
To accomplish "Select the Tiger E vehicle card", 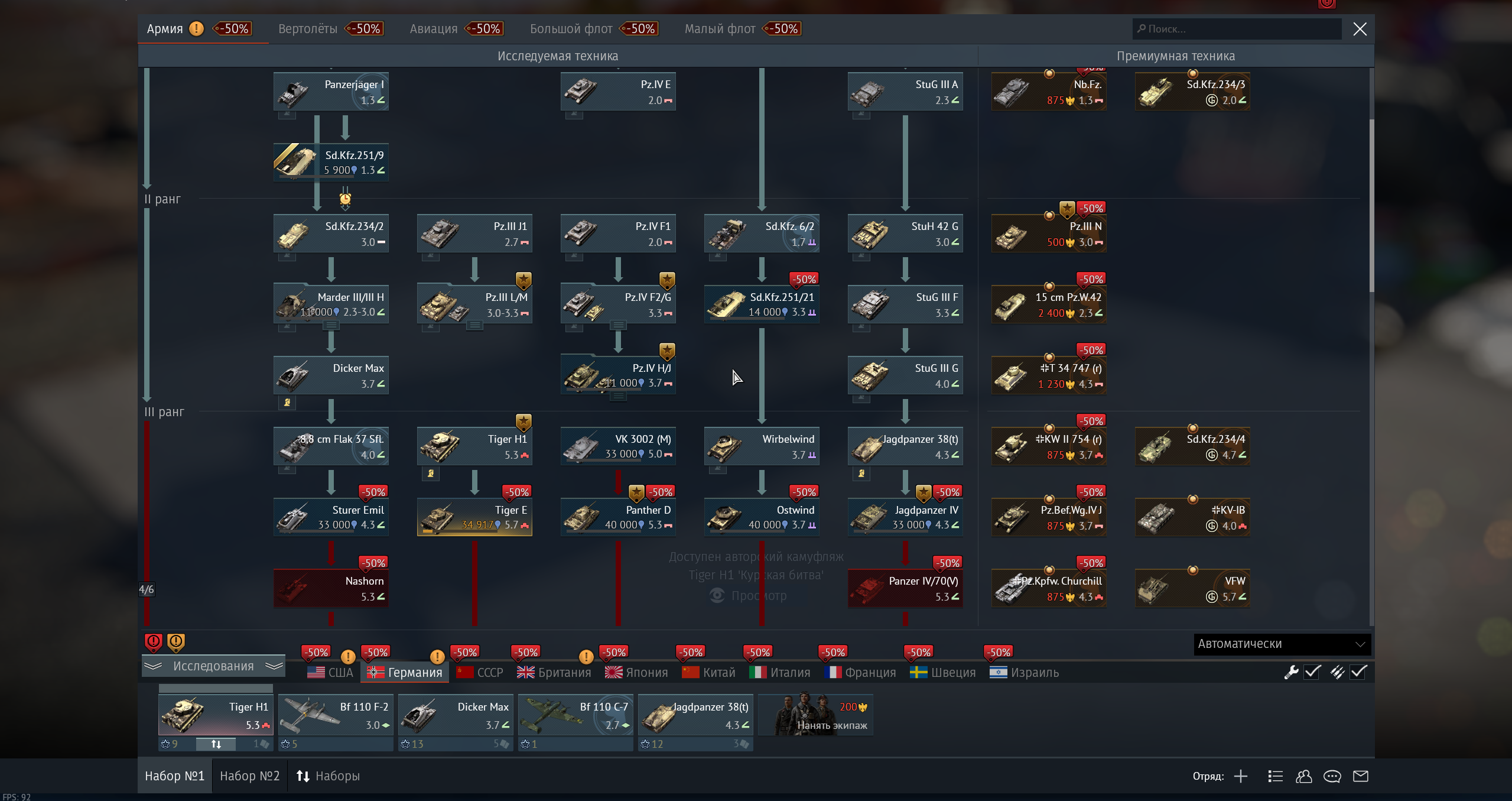I will click(x=474, y=517).
